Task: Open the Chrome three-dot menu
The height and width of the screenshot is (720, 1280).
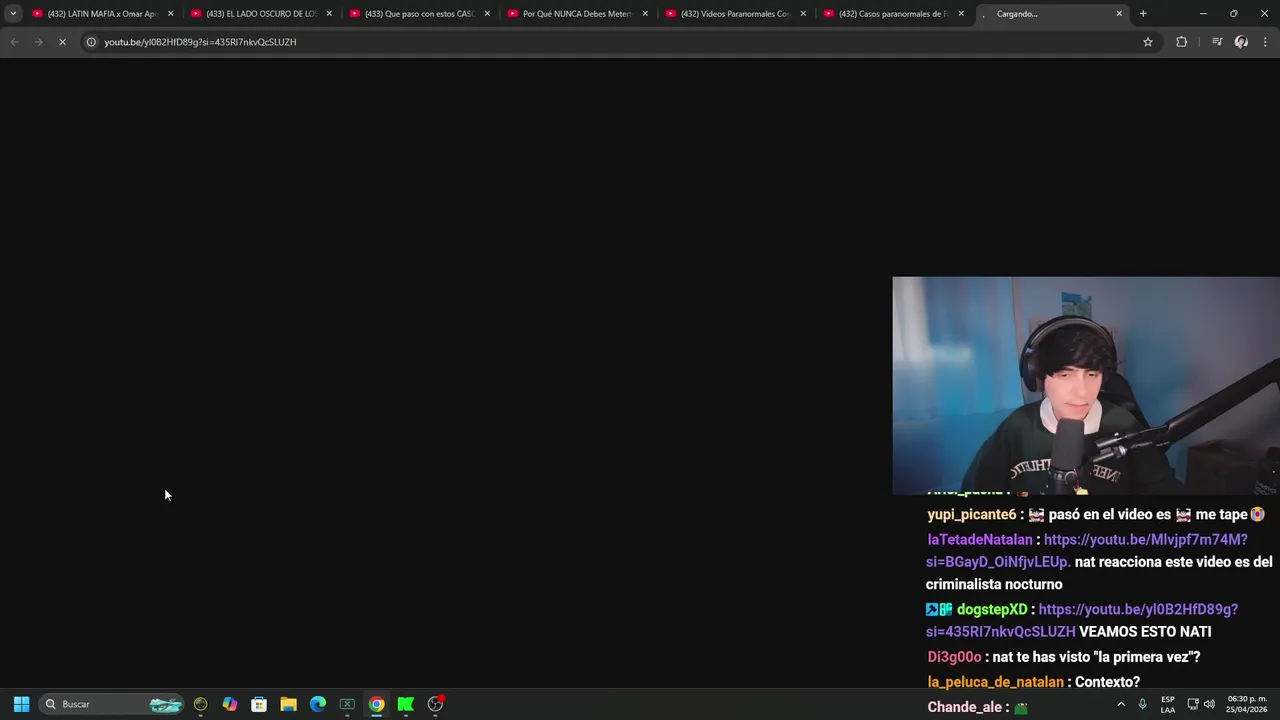Action: tap(1266, 42)
